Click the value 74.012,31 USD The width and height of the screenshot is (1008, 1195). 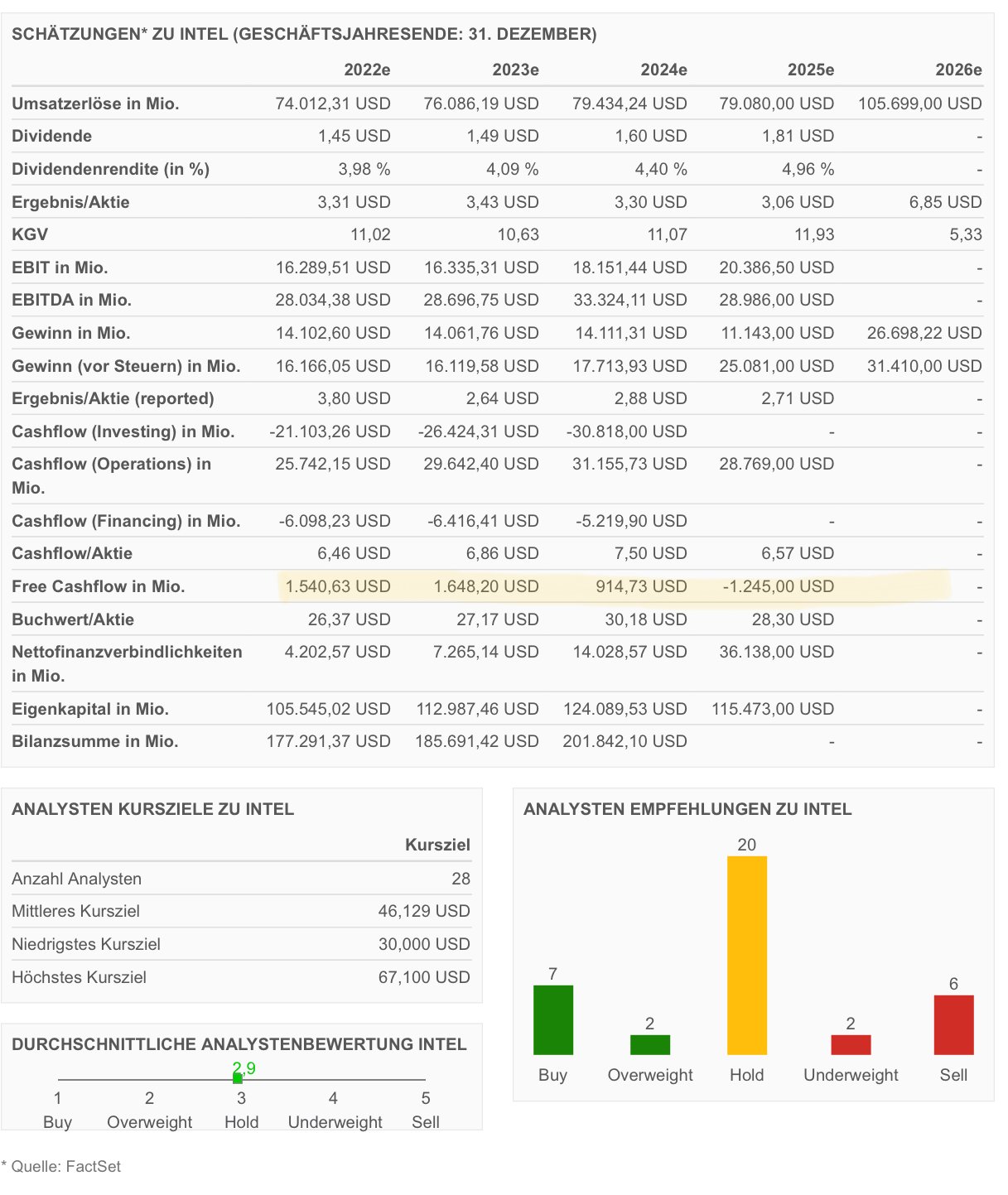coord(333,104)
